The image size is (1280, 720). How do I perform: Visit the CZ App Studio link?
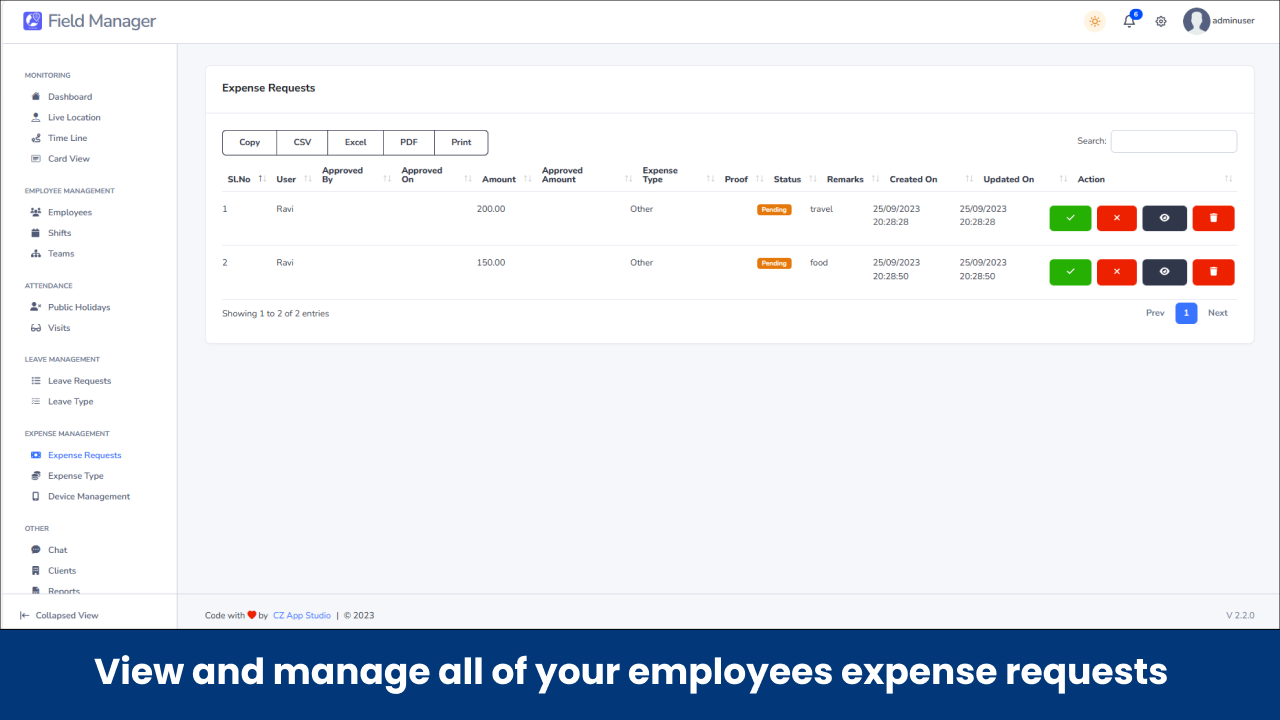click(x=301, y=615)
